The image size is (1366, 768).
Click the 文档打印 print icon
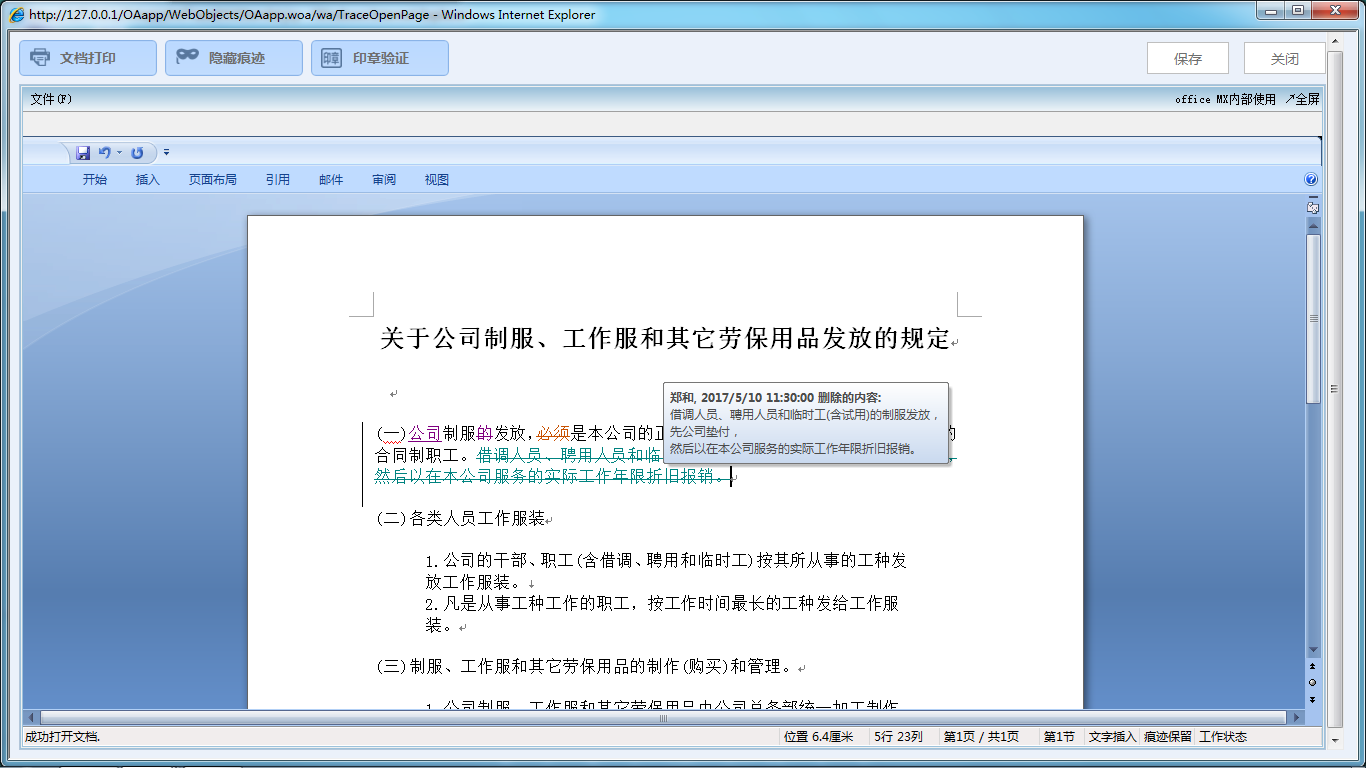40,57
